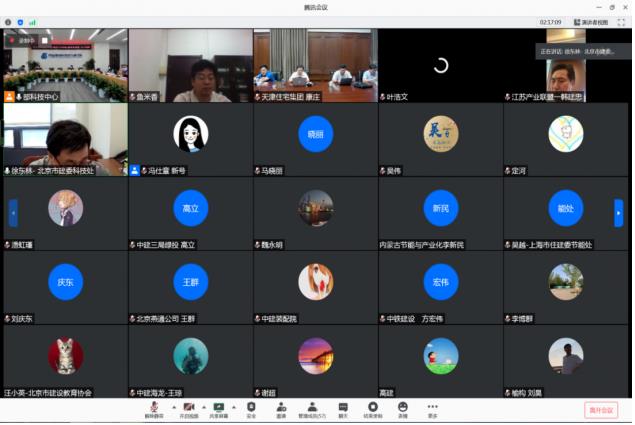Enter full screen with the corner icon
The height and width of the screenshot is (425, 635).
pyautogui.click(x=621, y=22)
